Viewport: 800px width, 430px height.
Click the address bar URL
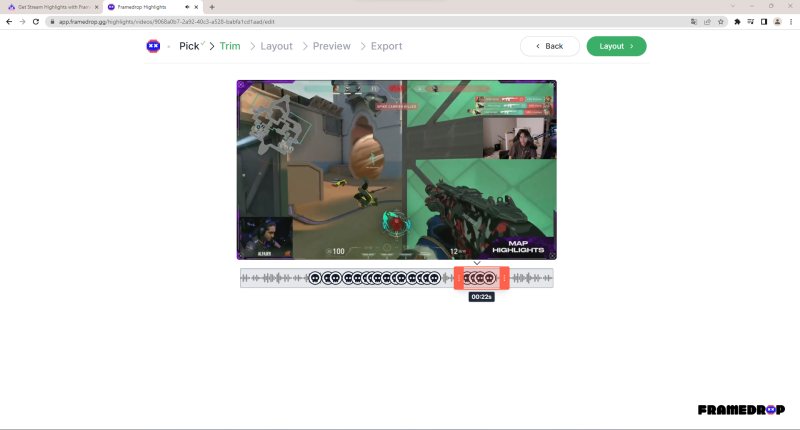click(x=166, y=22)
